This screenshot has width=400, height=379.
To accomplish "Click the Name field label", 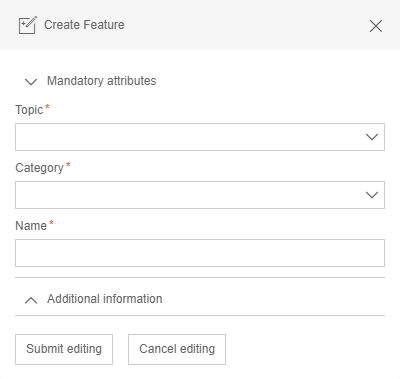I will click(31, 226).
